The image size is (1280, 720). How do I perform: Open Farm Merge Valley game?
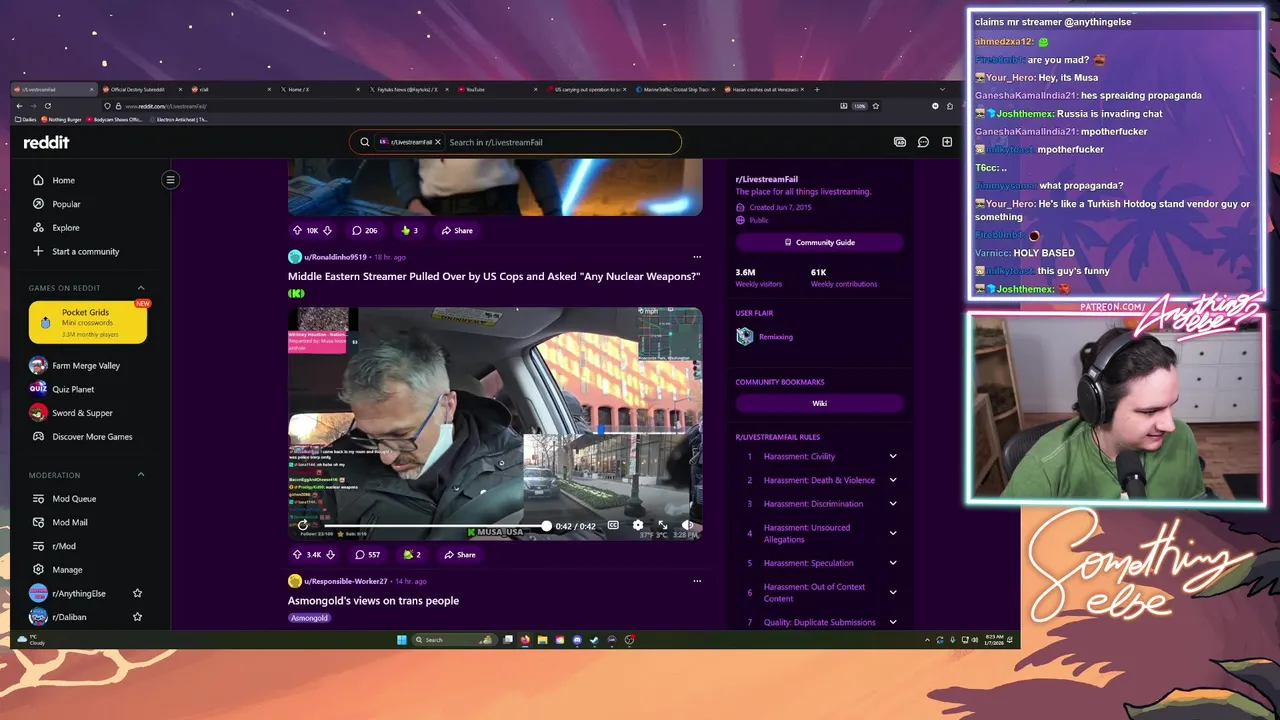pyautogui.click(x=88, y=366)
